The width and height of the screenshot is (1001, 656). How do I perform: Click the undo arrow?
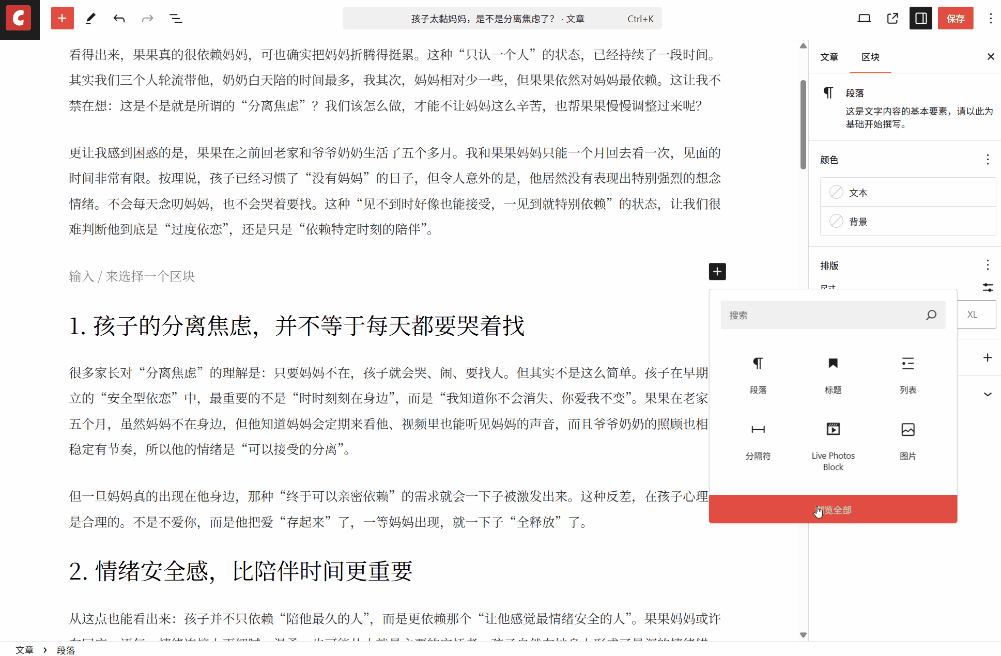119,18
